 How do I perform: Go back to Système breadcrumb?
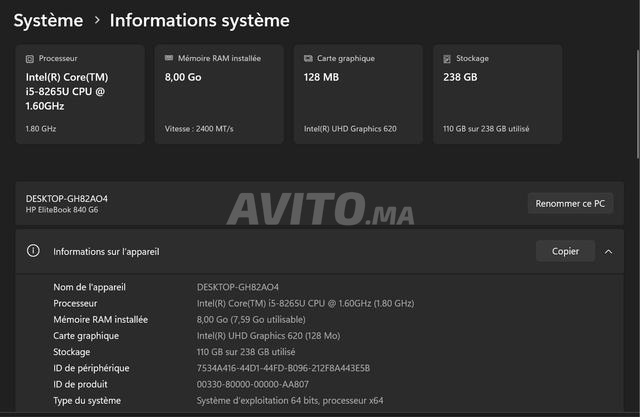(x=48, y=20)
